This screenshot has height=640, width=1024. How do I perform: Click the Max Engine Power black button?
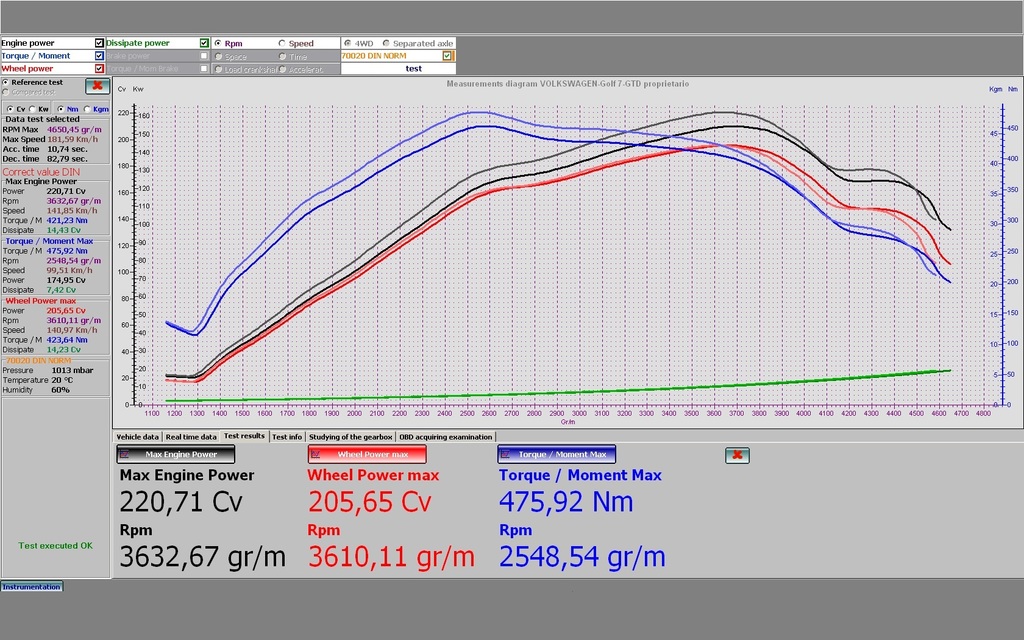[x=176, y=454]
